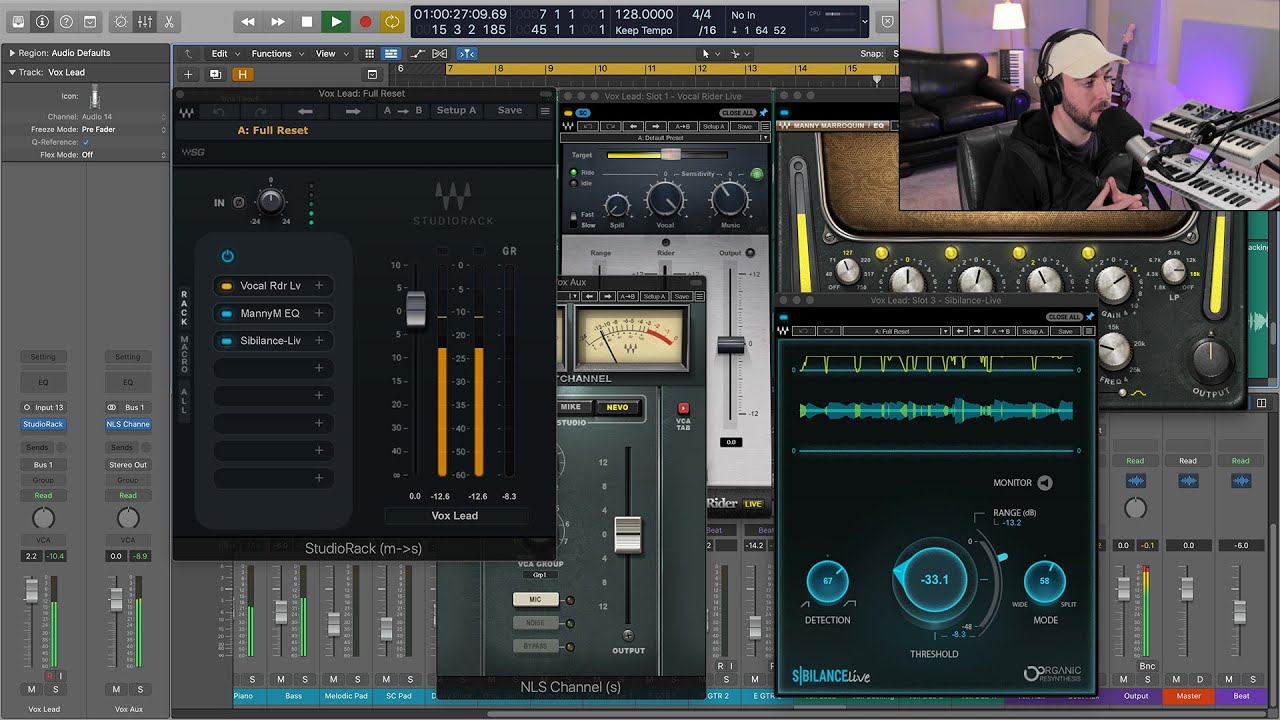Screen dimensions: 1280x720
Task: Click Setup A in StudioRack toolbar
Action: (x=456, y=110)
